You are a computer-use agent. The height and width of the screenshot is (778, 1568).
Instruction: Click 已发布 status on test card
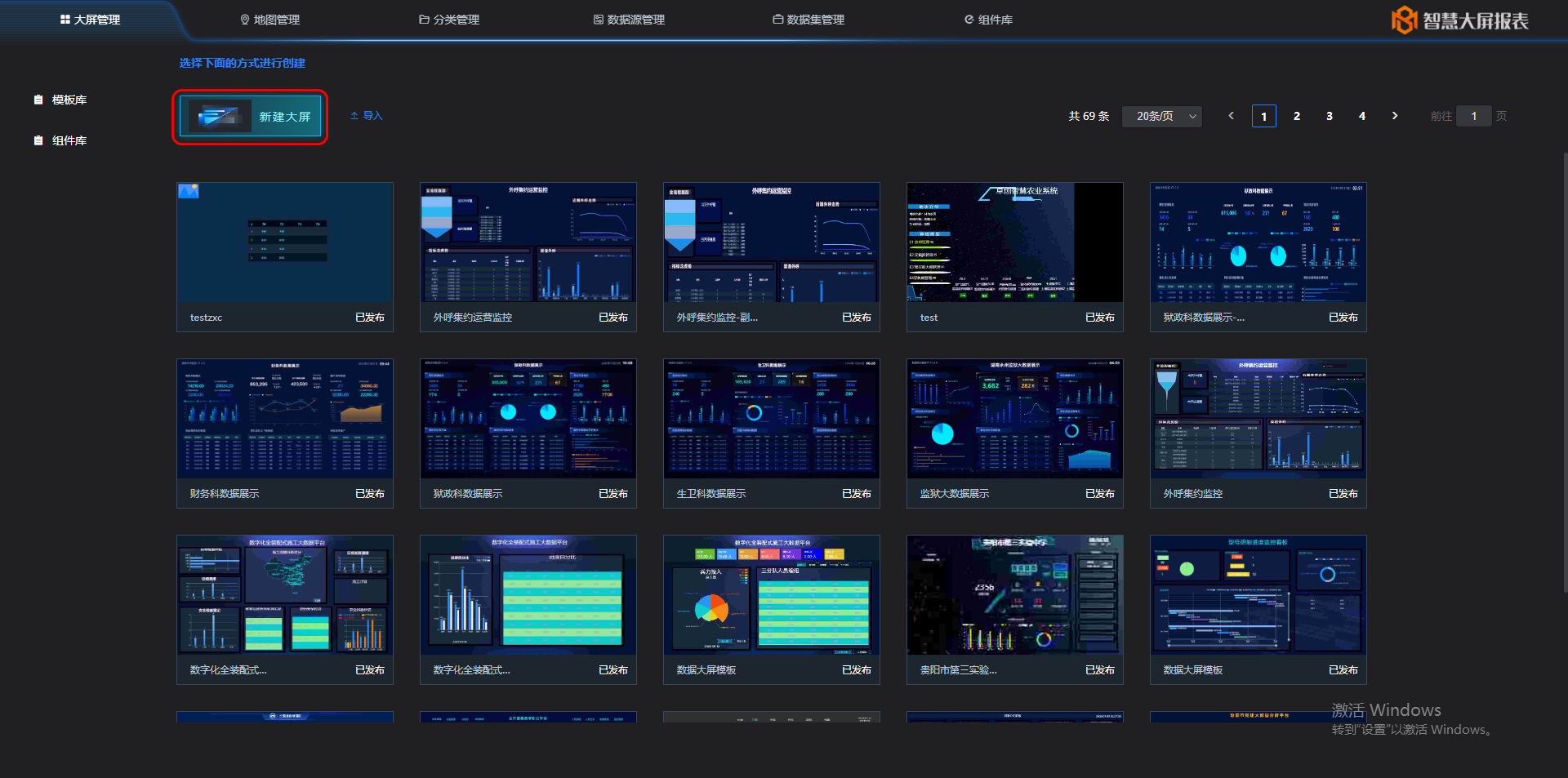pos(1100,318)
